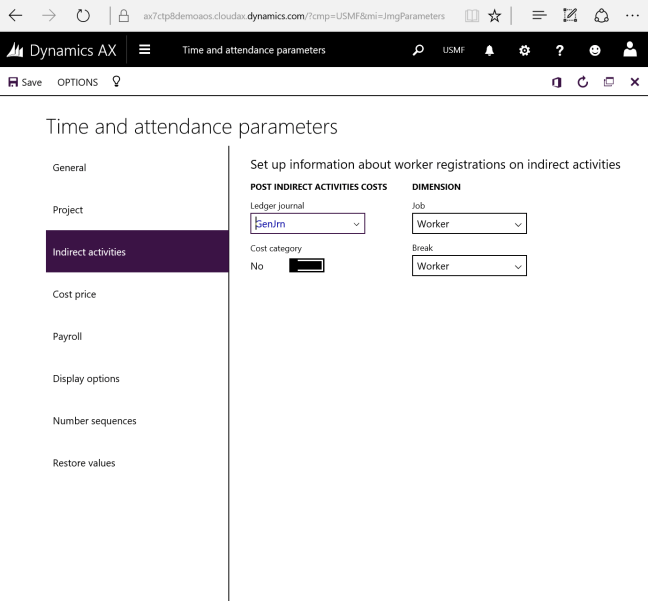Open the Number sequences tab
Viewport: 648px width, 601px height.
pyautogui.click(x=94, y=421)
